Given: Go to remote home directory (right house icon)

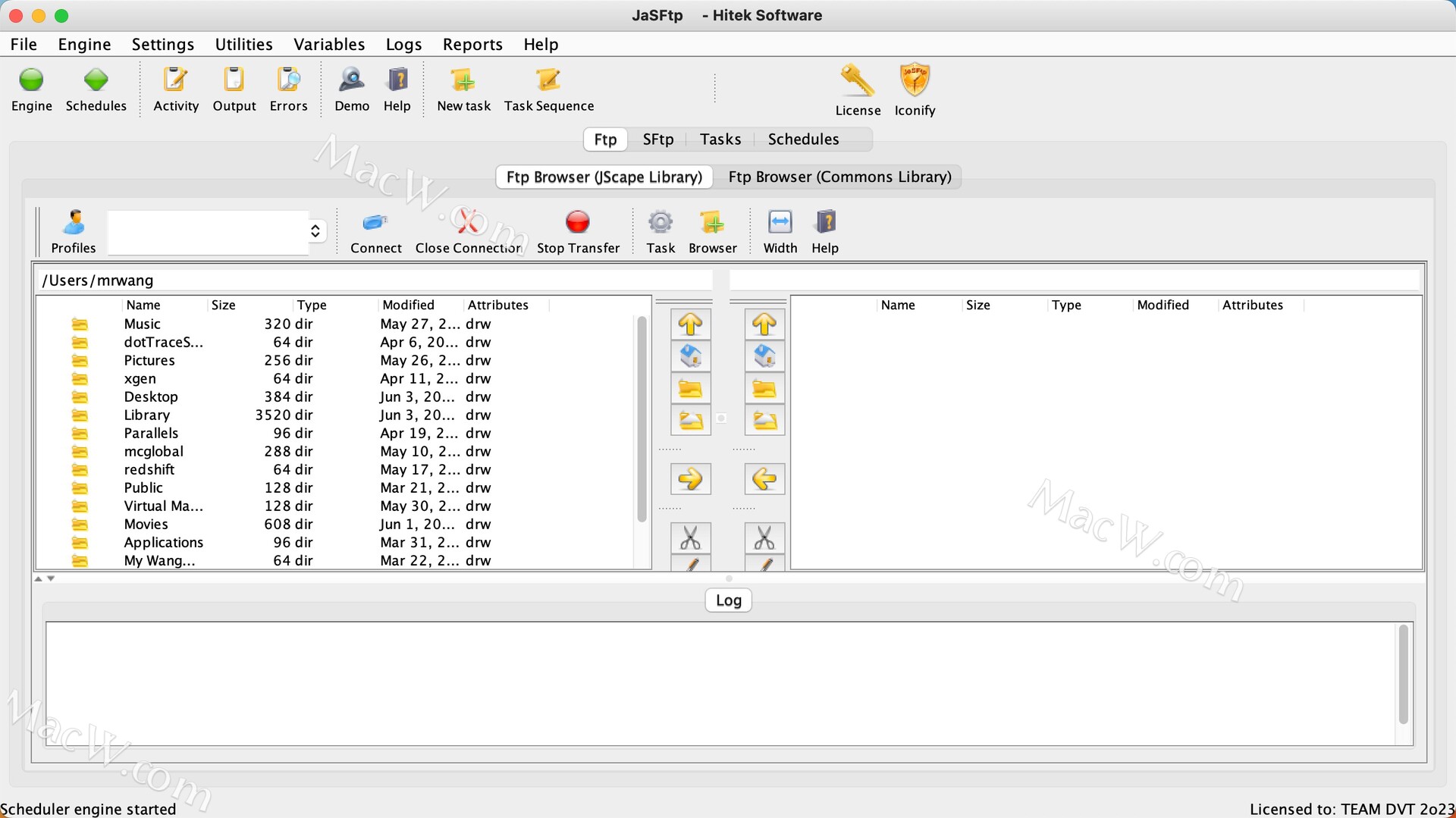Looking at the screenshot, I should (764, 356).
